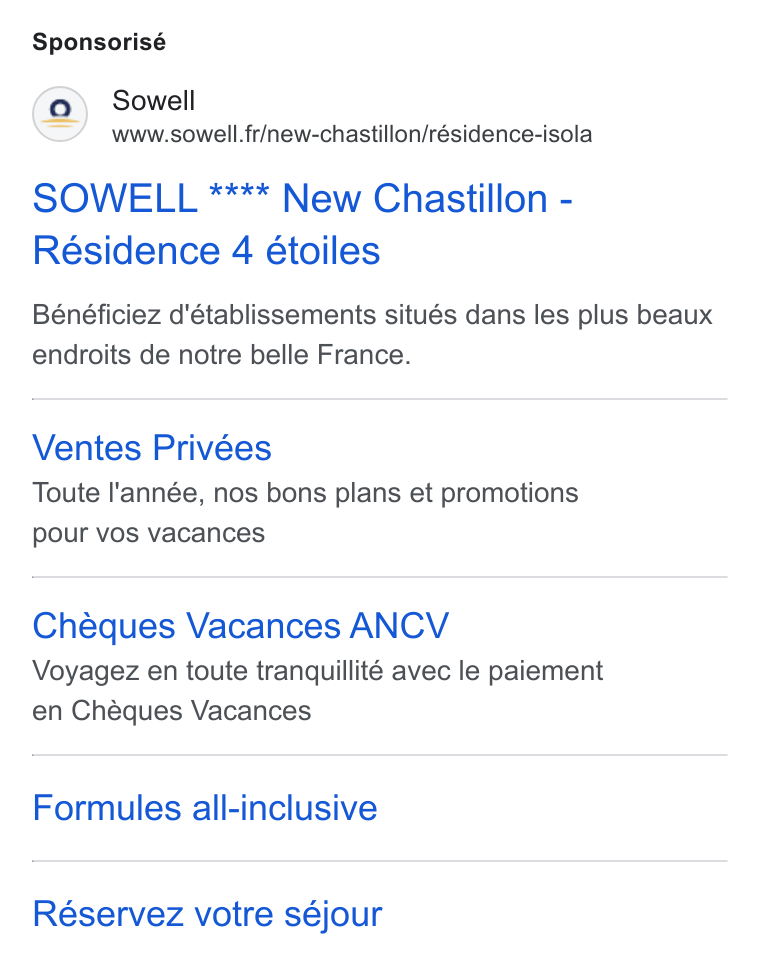Click the Sowell circular logo icon
This screenshot has height=966, width=760.
(60, 114)
